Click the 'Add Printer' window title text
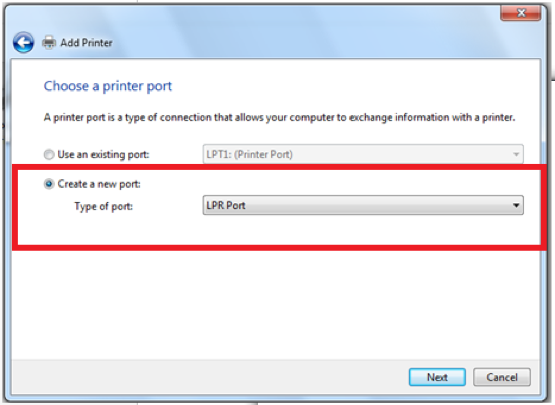The image size is (555, 405). pos(86,43)
